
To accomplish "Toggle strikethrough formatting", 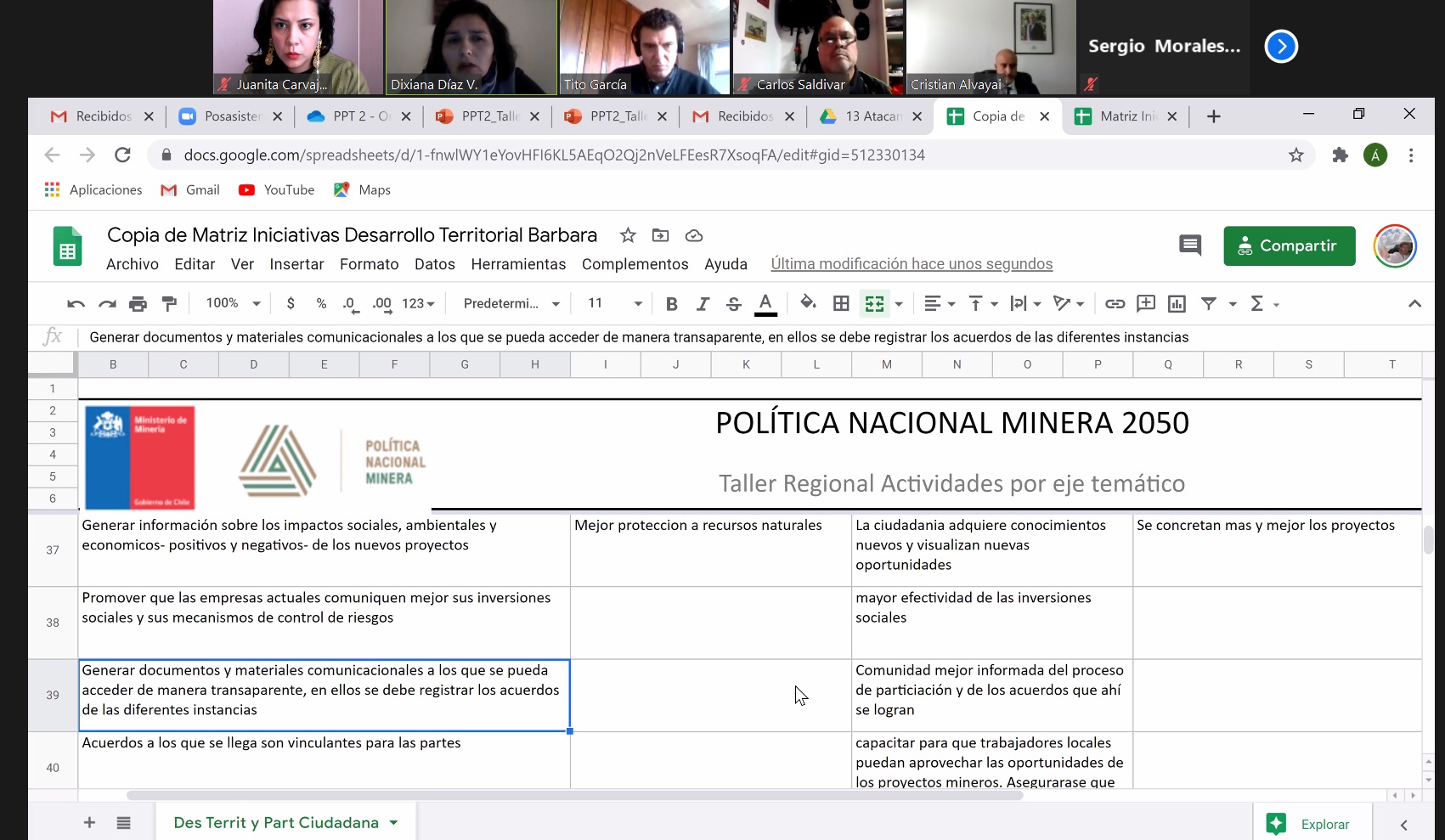I will click(x=734, y=303).
